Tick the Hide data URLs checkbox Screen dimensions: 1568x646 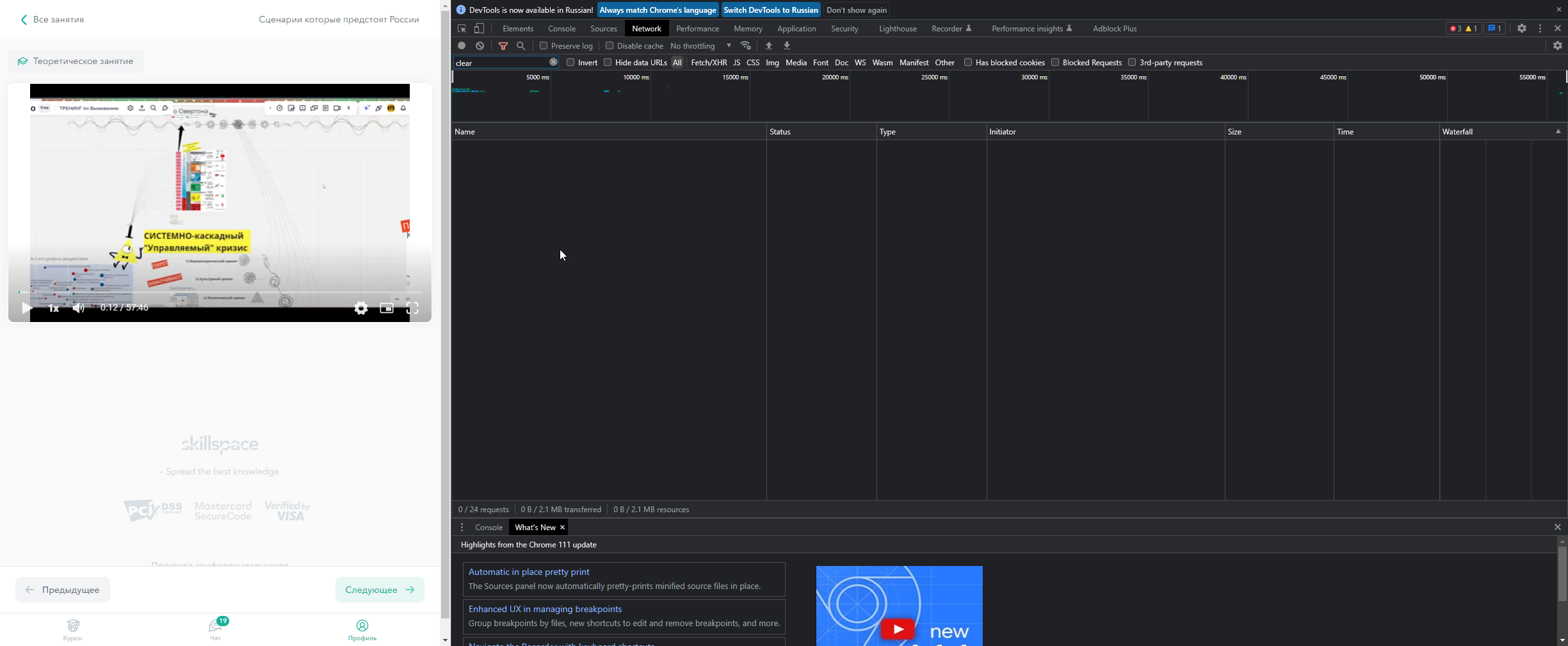[x=608, y=63]
